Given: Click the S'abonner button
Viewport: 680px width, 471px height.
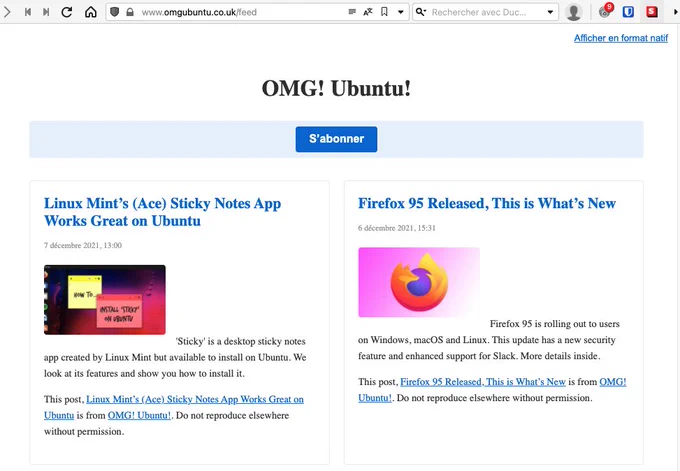Looking at the screenshot, I should (337, 139).
